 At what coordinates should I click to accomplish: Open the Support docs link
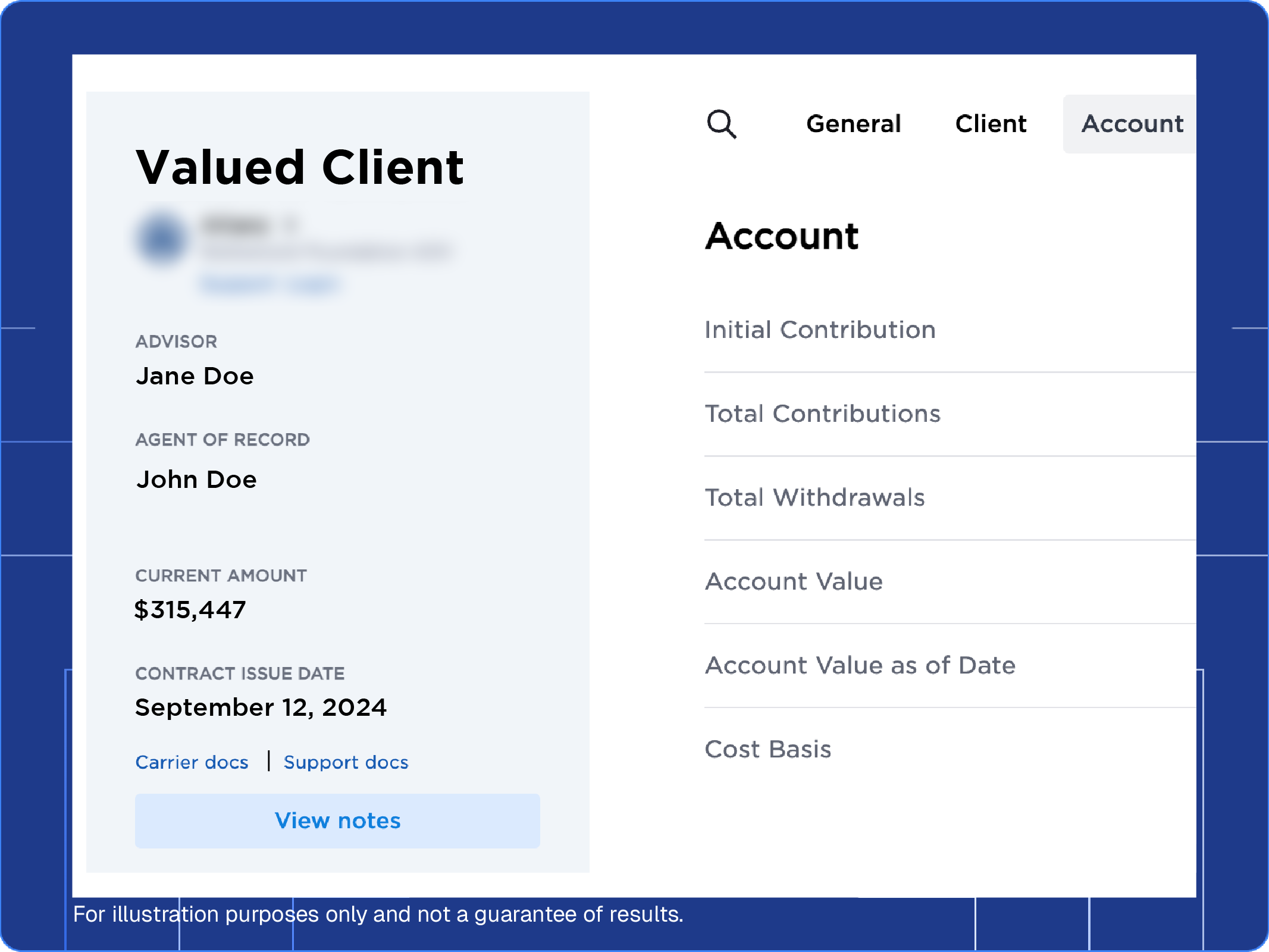(346, 762)
